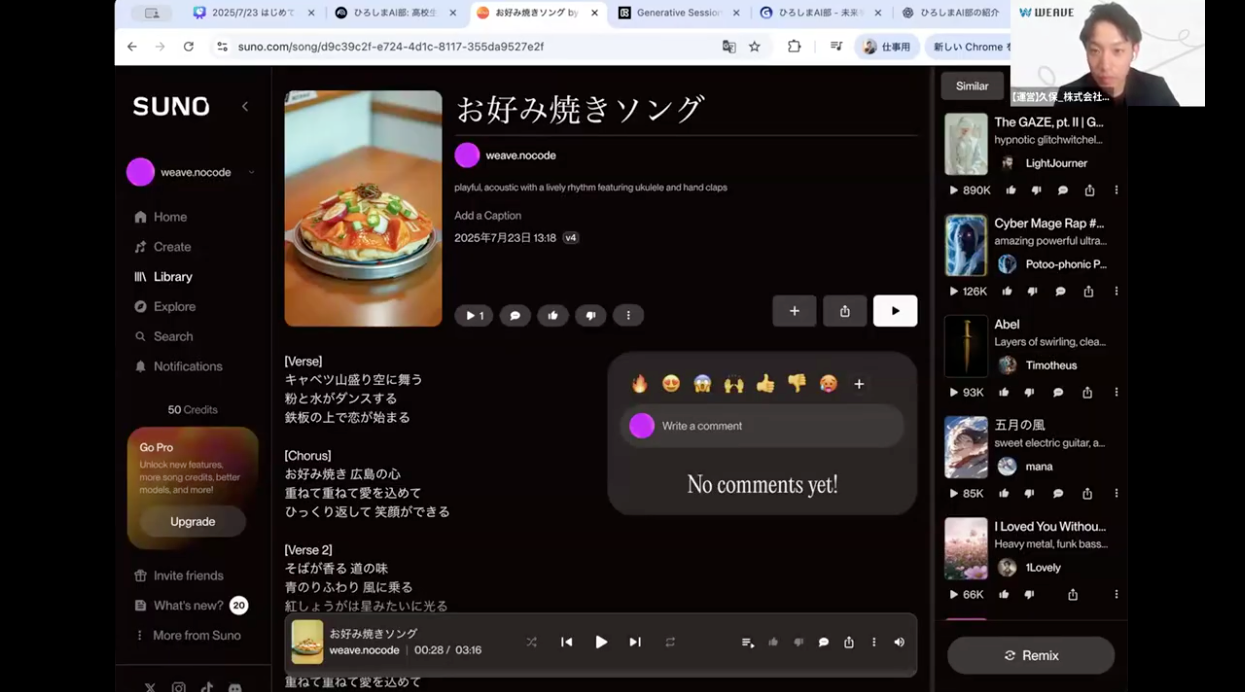Share the track from the bottom player

tap(849, 642)
